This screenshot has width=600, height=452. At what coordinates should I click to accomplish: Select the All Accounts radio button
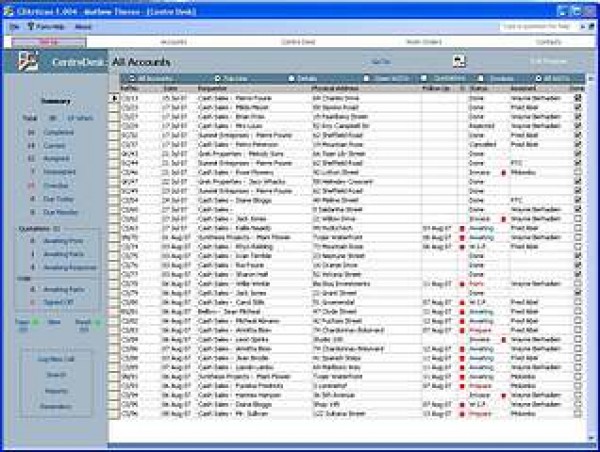click(x=132, y=78)
